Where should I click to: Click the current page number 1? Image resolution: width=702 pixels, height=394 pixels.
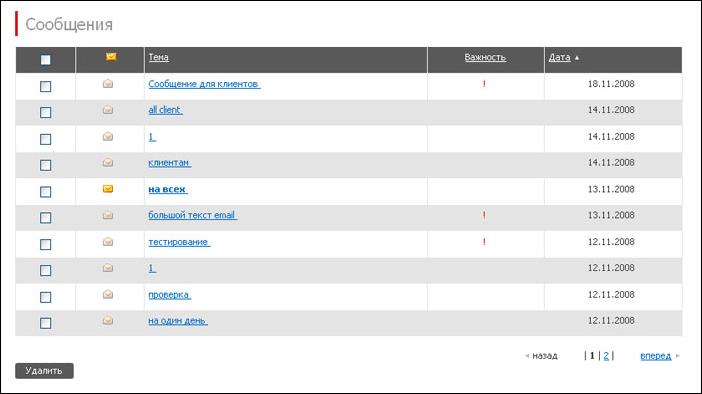[x=592, y=355]
